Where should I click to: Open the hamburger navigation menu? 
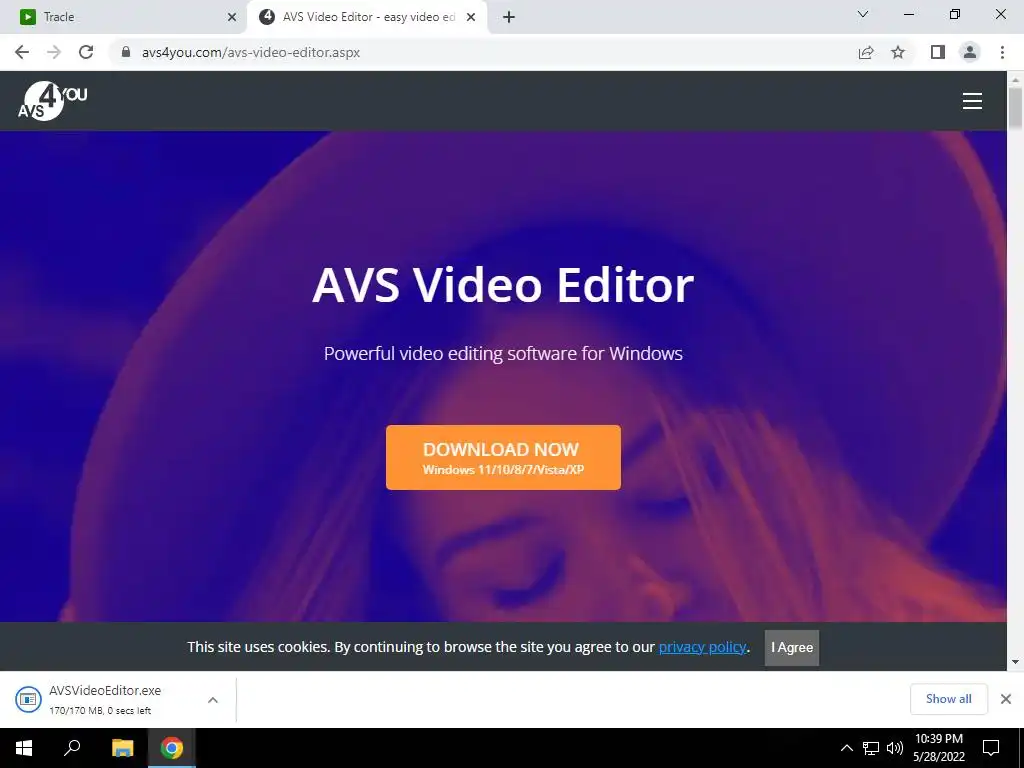click(x=972, y=101)
